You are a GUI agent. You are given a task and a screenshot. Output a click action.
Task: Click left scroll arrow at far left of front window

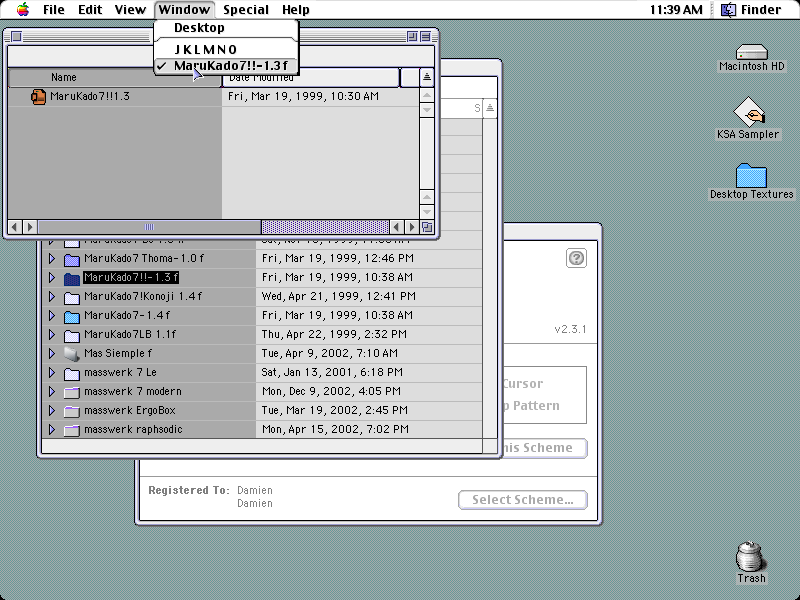15,227
